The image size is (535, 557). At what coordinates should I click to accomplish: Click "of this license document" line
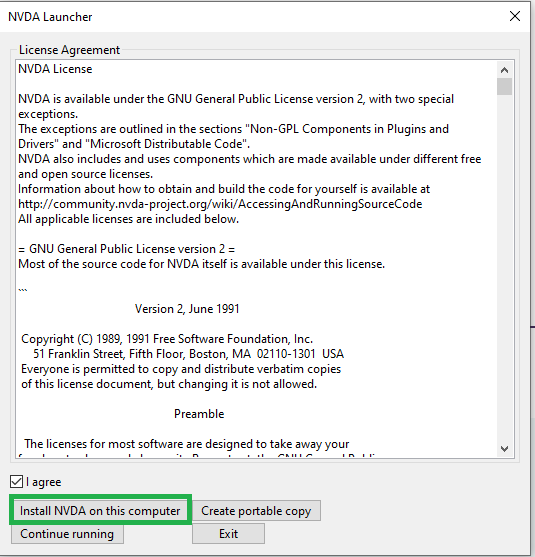169,384
